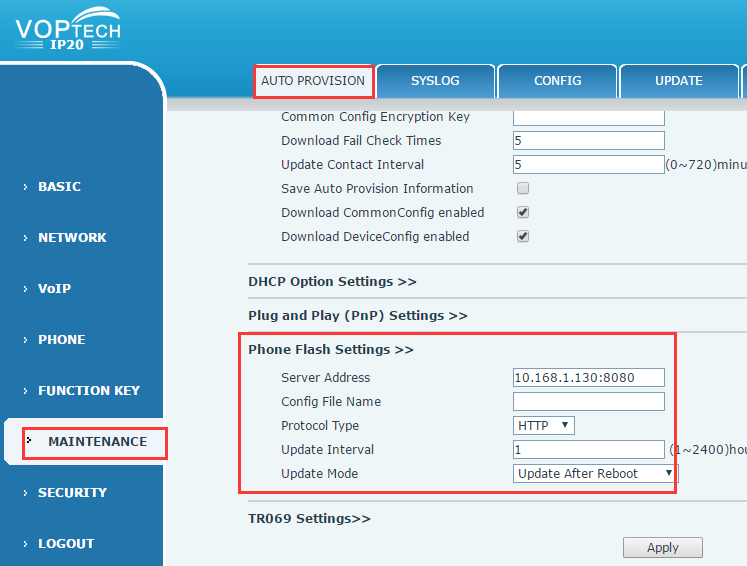Click the Server Address input field

click(x=588, y=377)
